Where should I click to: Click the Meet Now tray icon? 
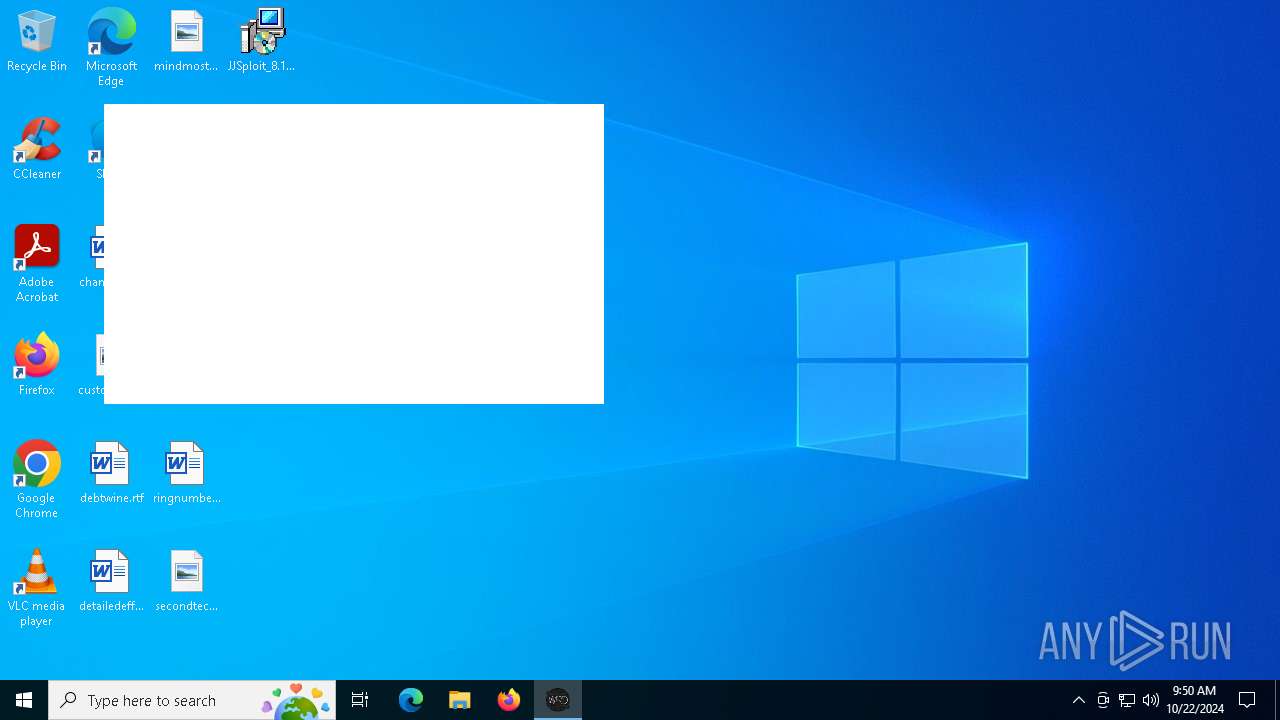(x=1103, y=700)
